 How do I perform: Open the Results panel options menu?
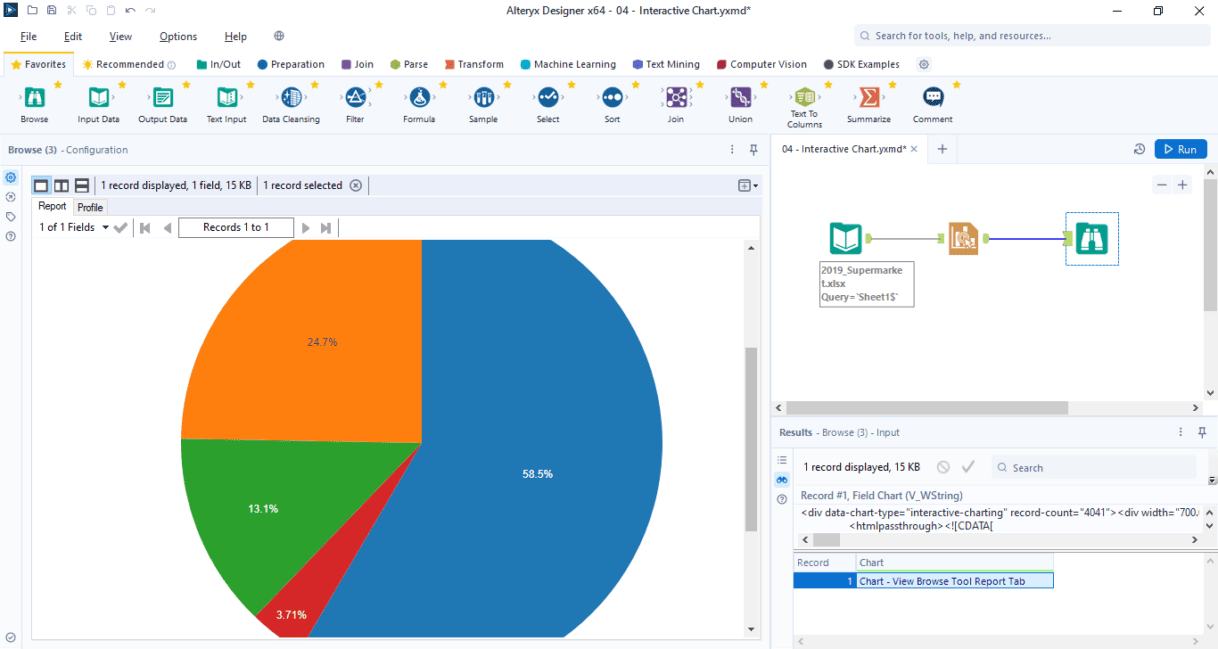pos(1180,432)
